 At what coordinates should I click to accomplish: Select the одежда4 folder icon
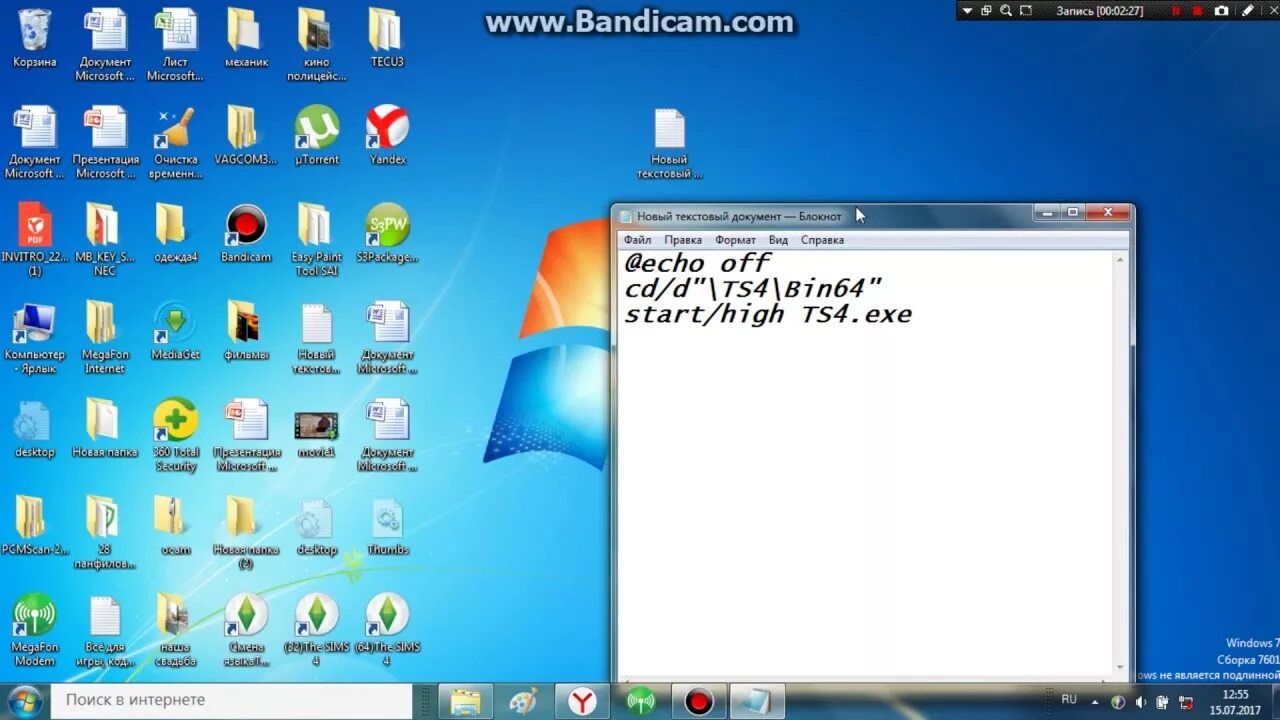175,234
